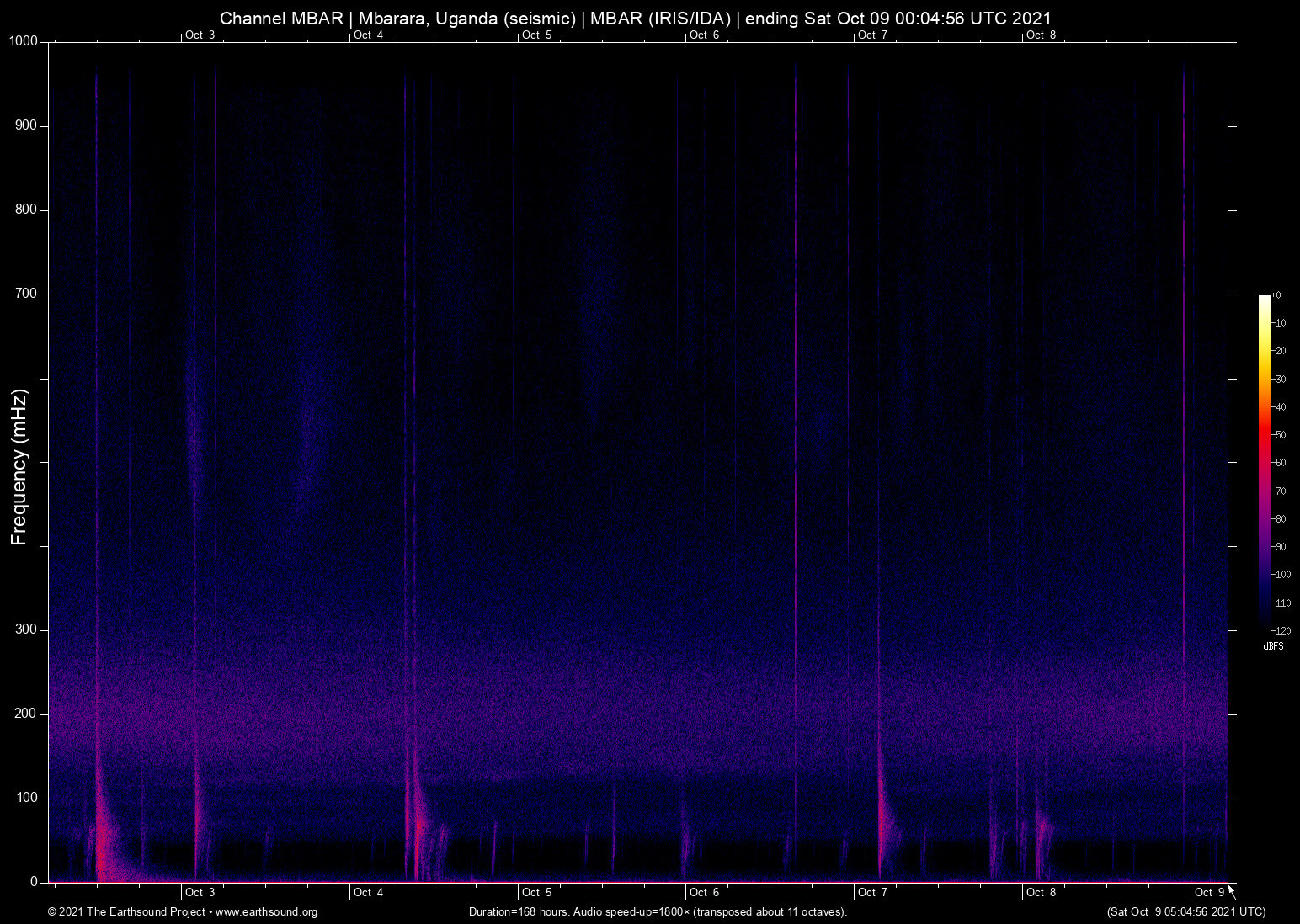Click the Channel MBAR title text

click(281, 18)
